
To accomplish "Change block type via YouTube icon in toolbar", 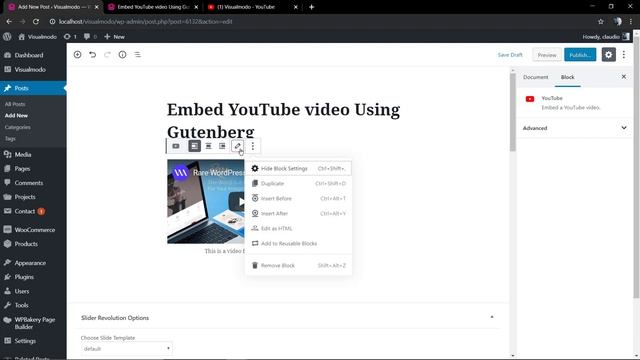I will [176, 146].
